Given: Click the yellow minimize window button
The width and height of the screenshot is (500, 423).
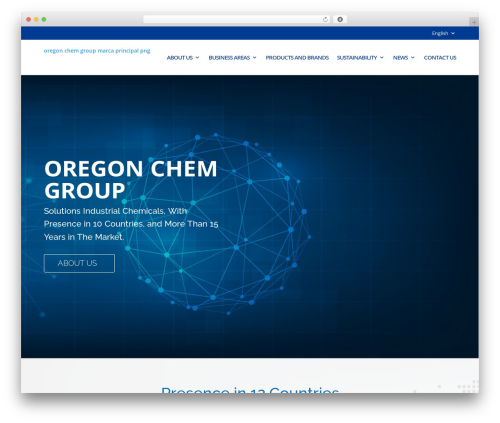Looking at the screenshot, I should point(36,20).
